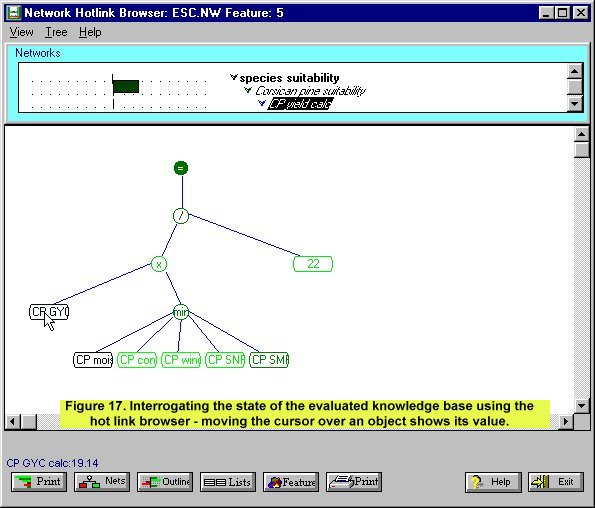Collapse the Corsican pine suitability branch
The image size is (595, 508).
coord(248,90)
